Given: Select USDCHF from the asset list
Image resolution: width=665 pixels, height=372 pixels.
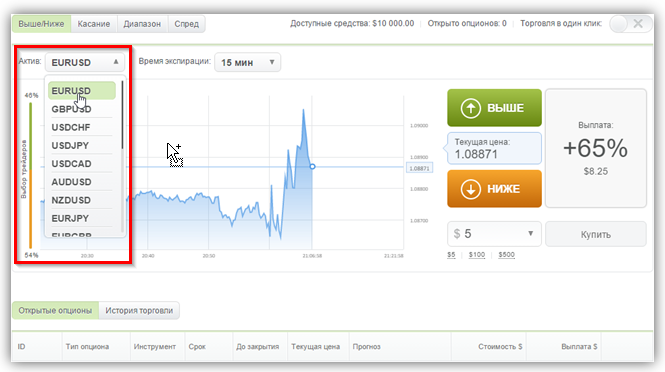Looking at the screenshot, I should tap(82, 127).
